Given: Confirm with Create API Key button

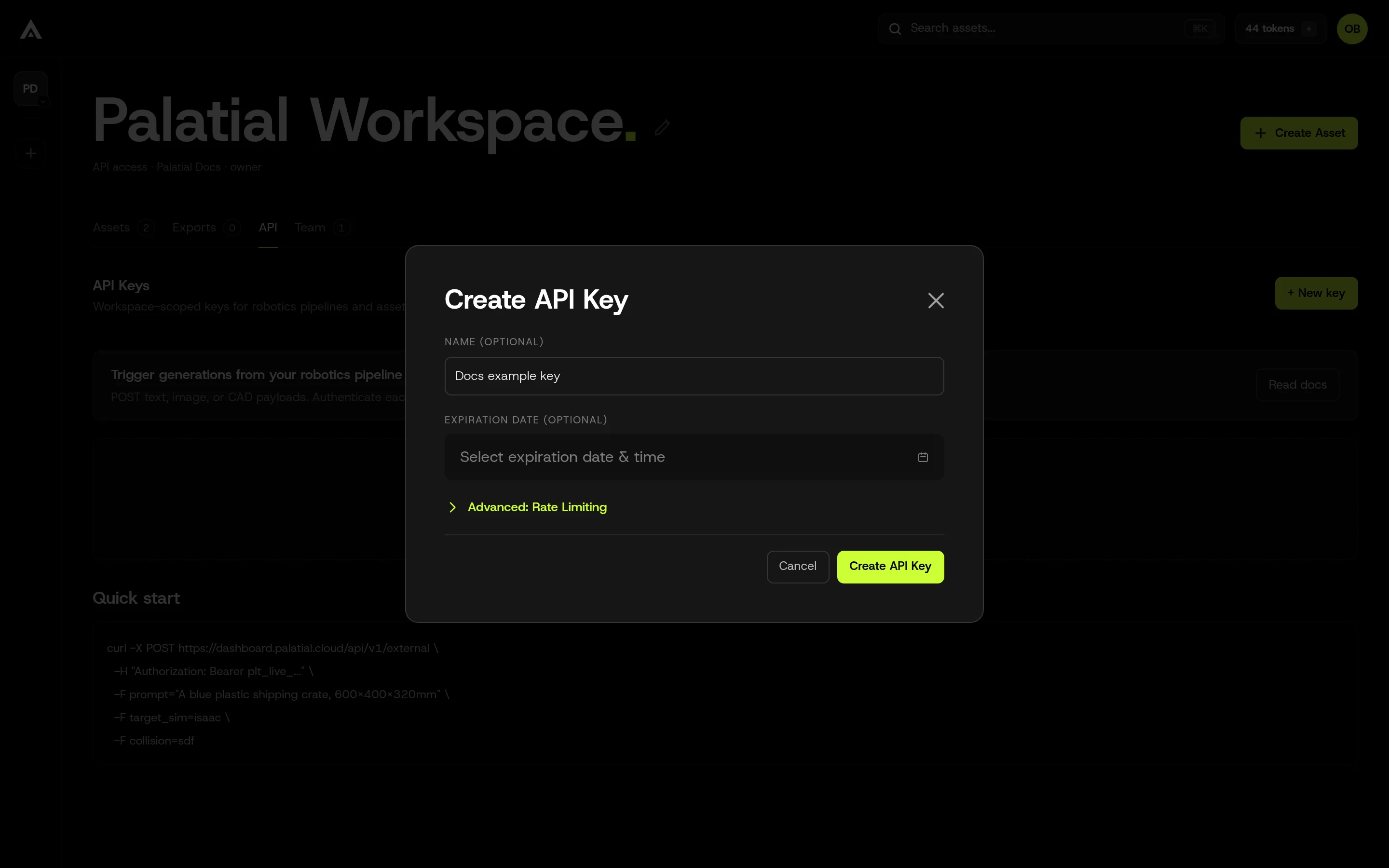Looking at the screenshot, I should [890, 567].
